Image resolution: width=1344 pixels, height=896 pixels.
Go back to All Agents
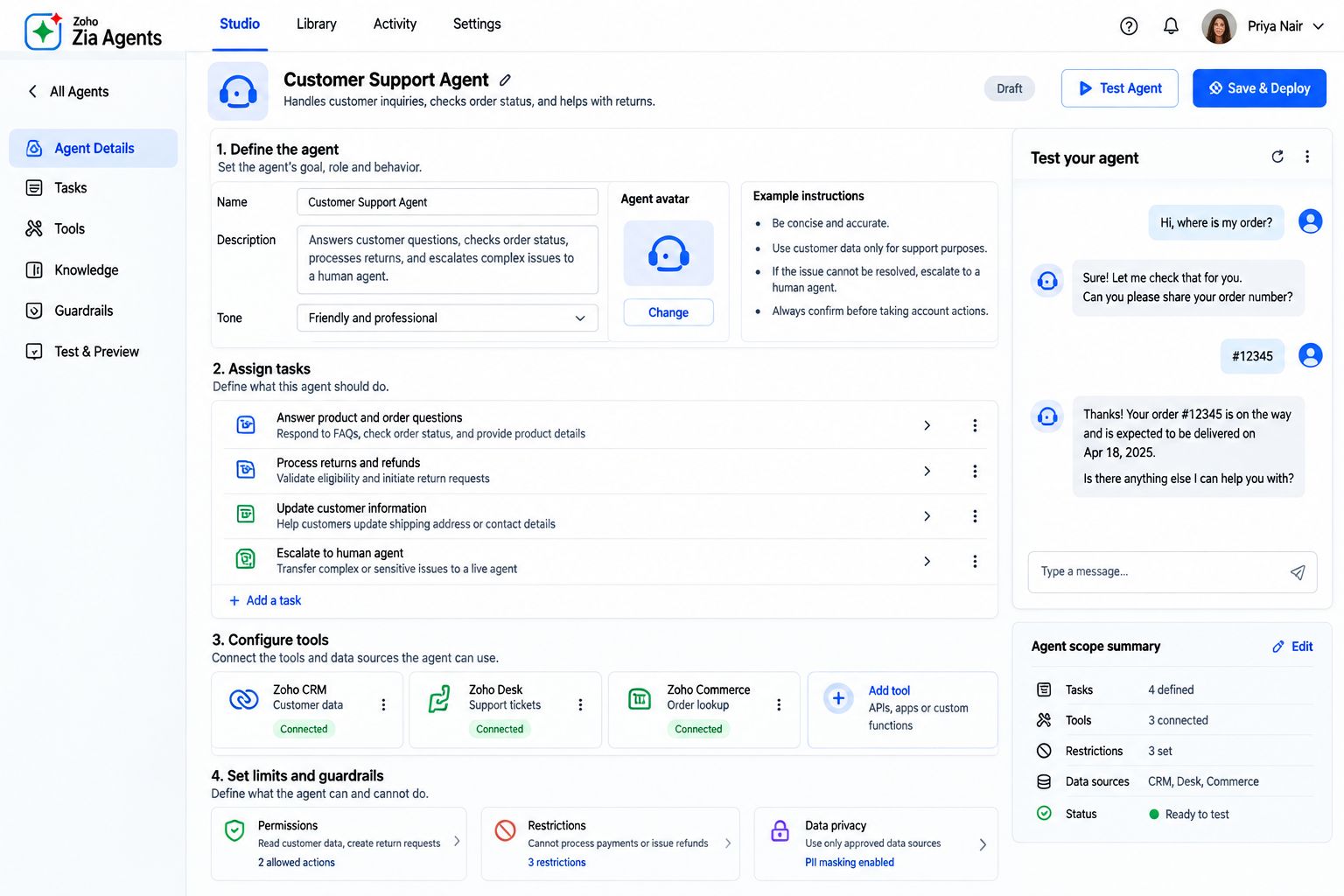(68, 92)
